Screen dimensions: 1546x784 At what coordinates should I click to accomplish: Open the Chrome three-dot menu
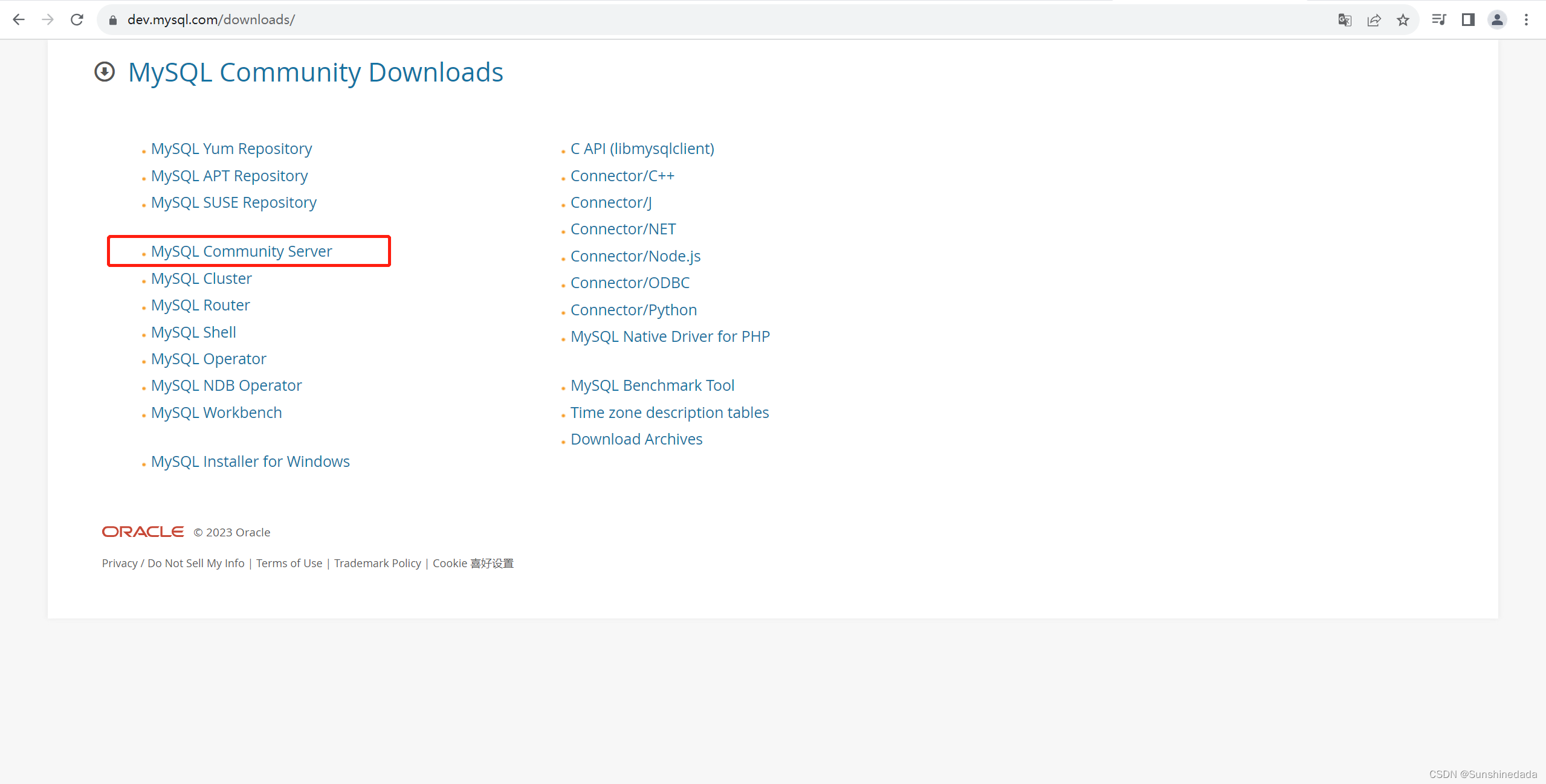(x=1526, y=20)
